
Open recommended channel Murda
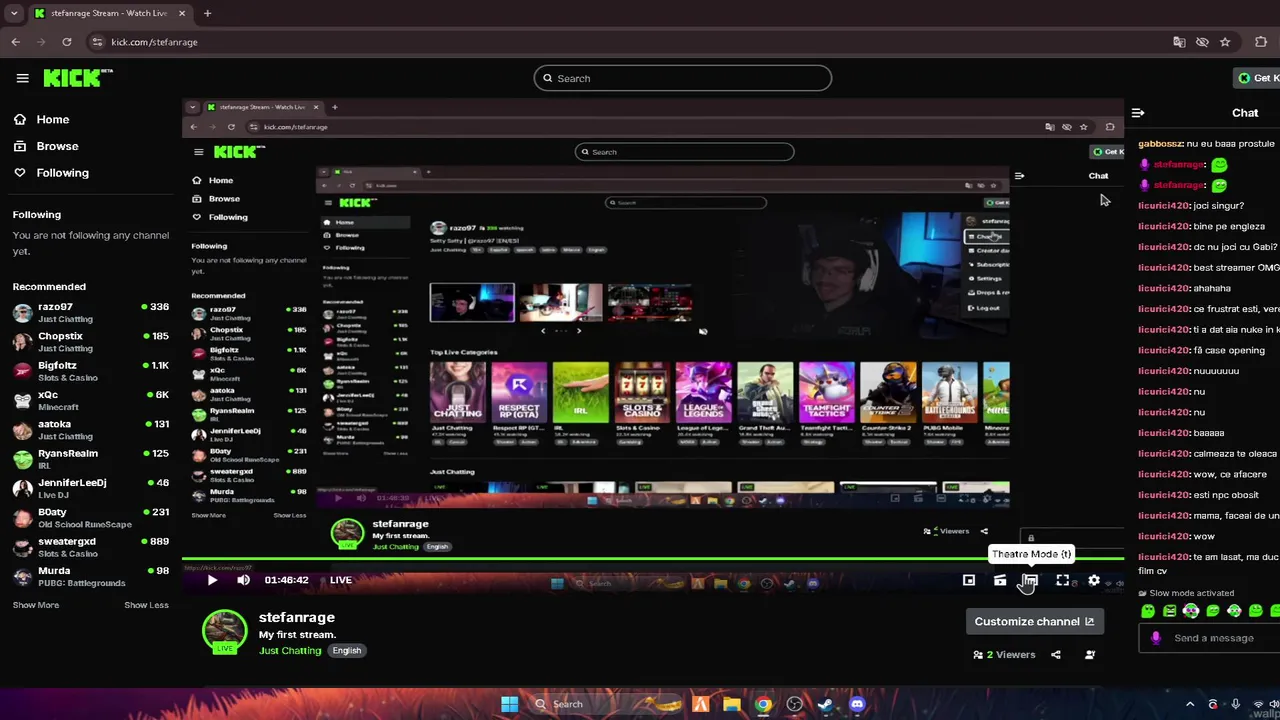point(90,576)
